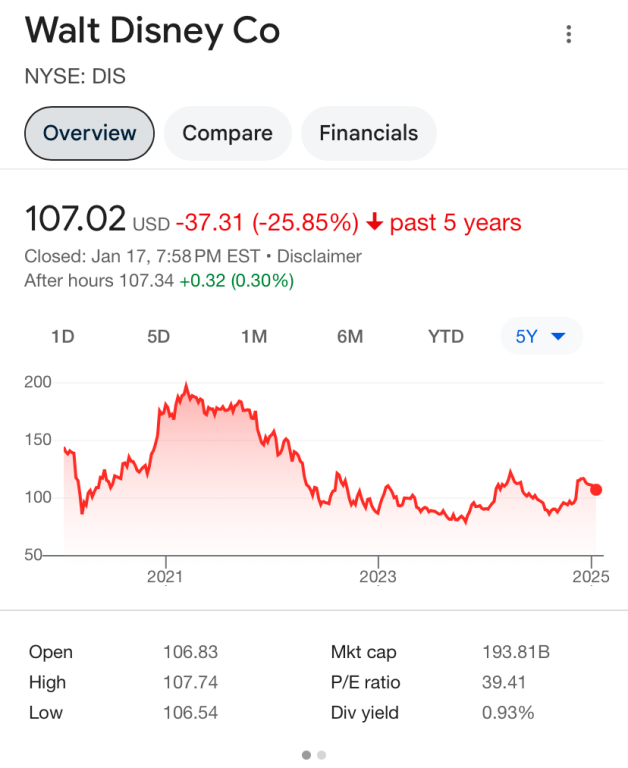Click the 2023 label on chart axis
Image resolution: width=628 pixels, height=768 pixels.
[x=378, y=577]
